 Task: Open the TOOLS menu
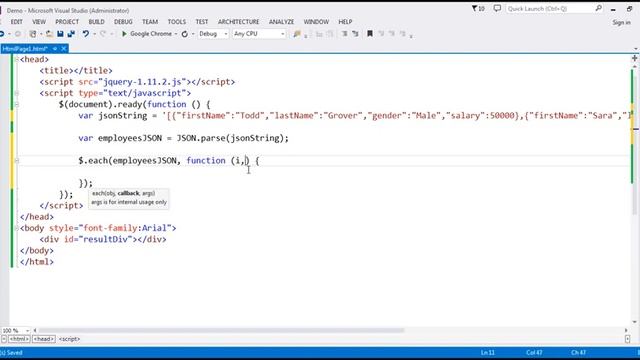pyautogui.click(x=176, y=22)
